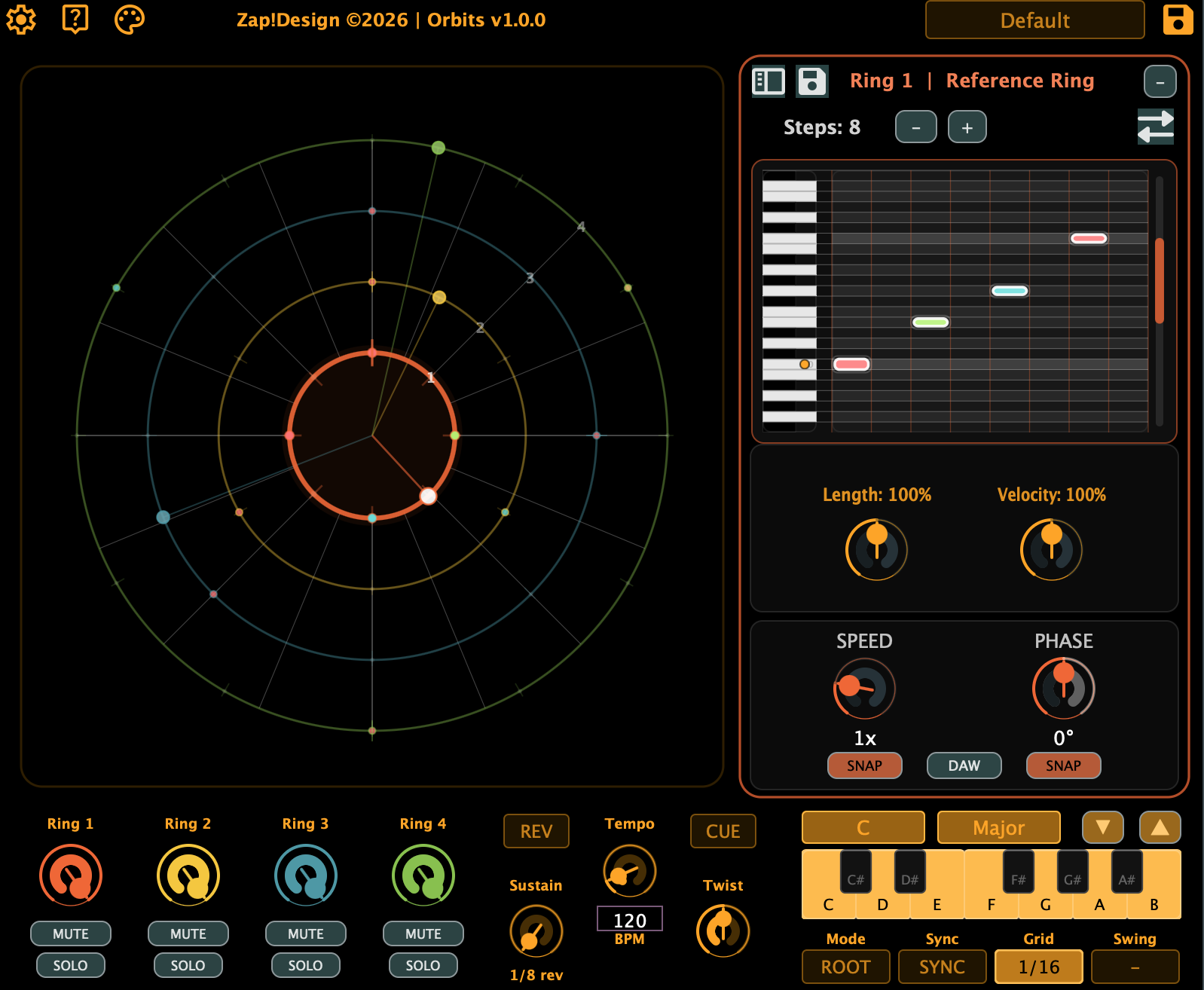Toggle PHASE SNAP button

pos(1064,765)
